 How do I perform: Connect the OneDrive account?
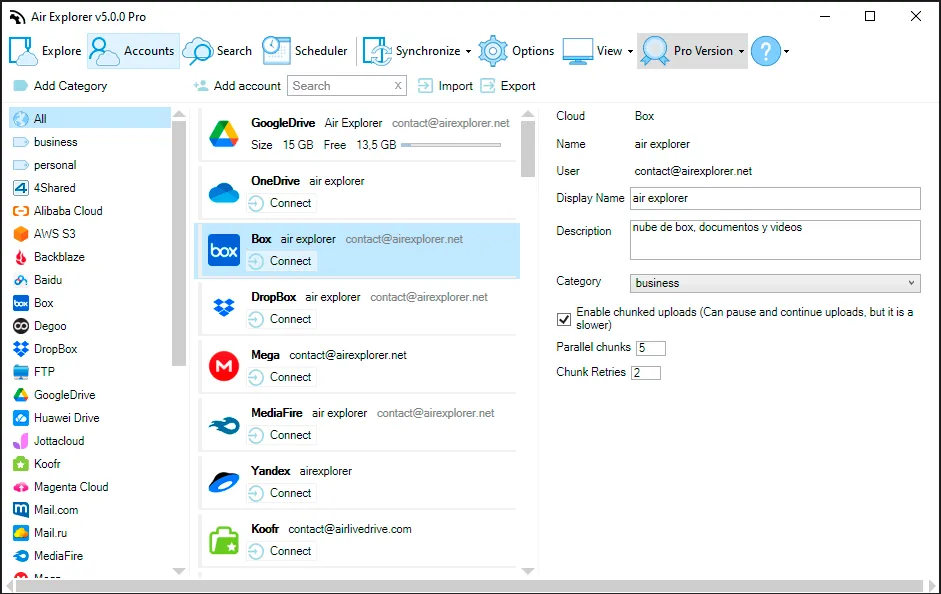point(281,203)
